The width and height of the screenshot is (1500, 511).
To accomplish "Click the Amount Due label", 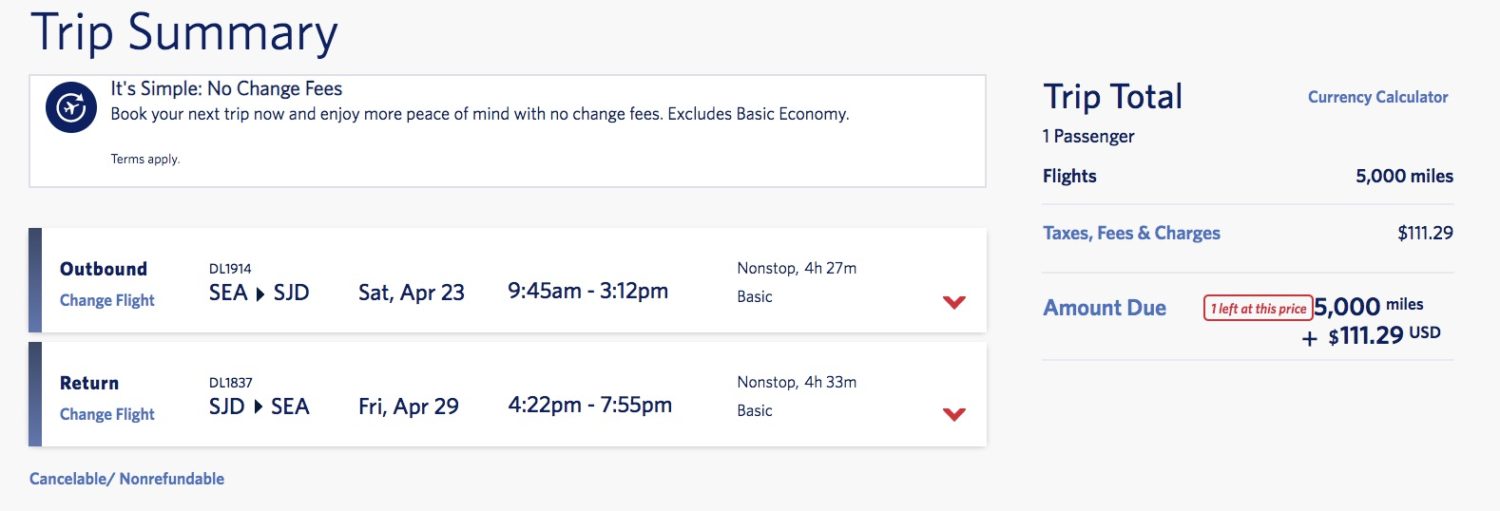I will [1104, 308].
